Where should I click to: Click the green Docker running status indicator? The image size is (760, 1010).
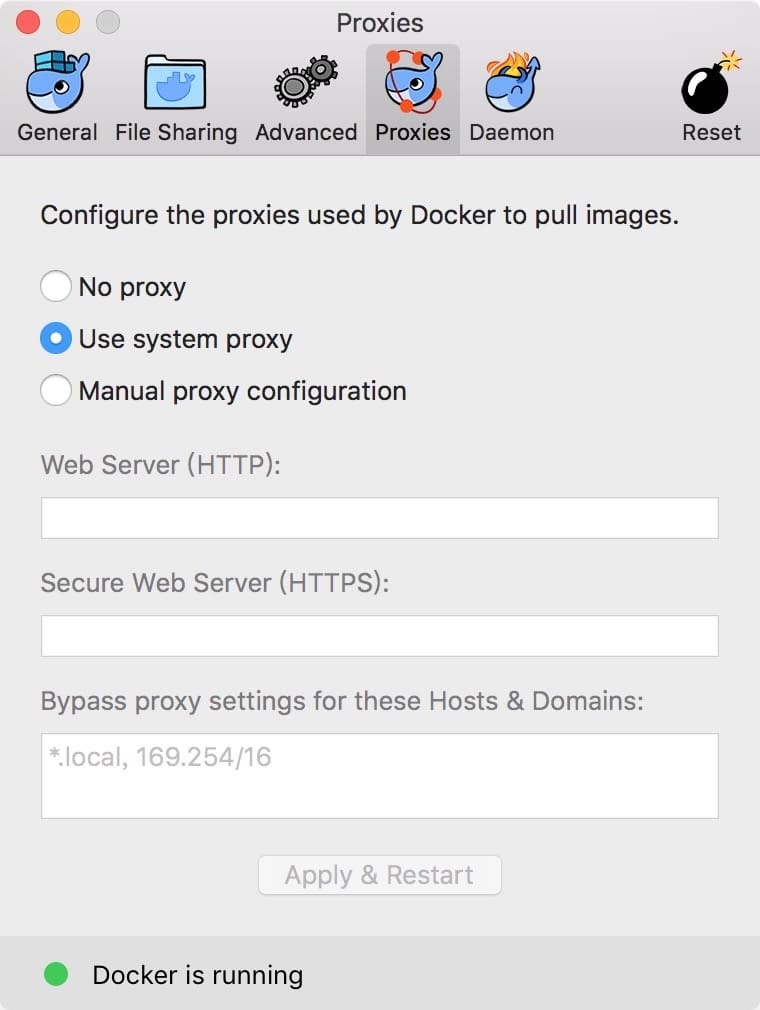click(57, 974)
